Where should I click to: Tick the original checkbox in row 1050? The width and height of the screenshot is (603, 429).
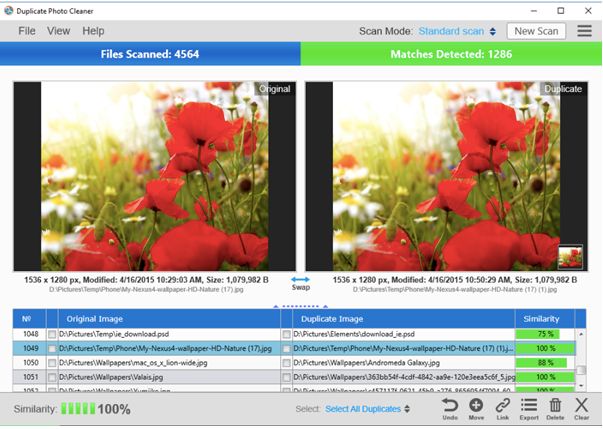(x=52, y=363)
